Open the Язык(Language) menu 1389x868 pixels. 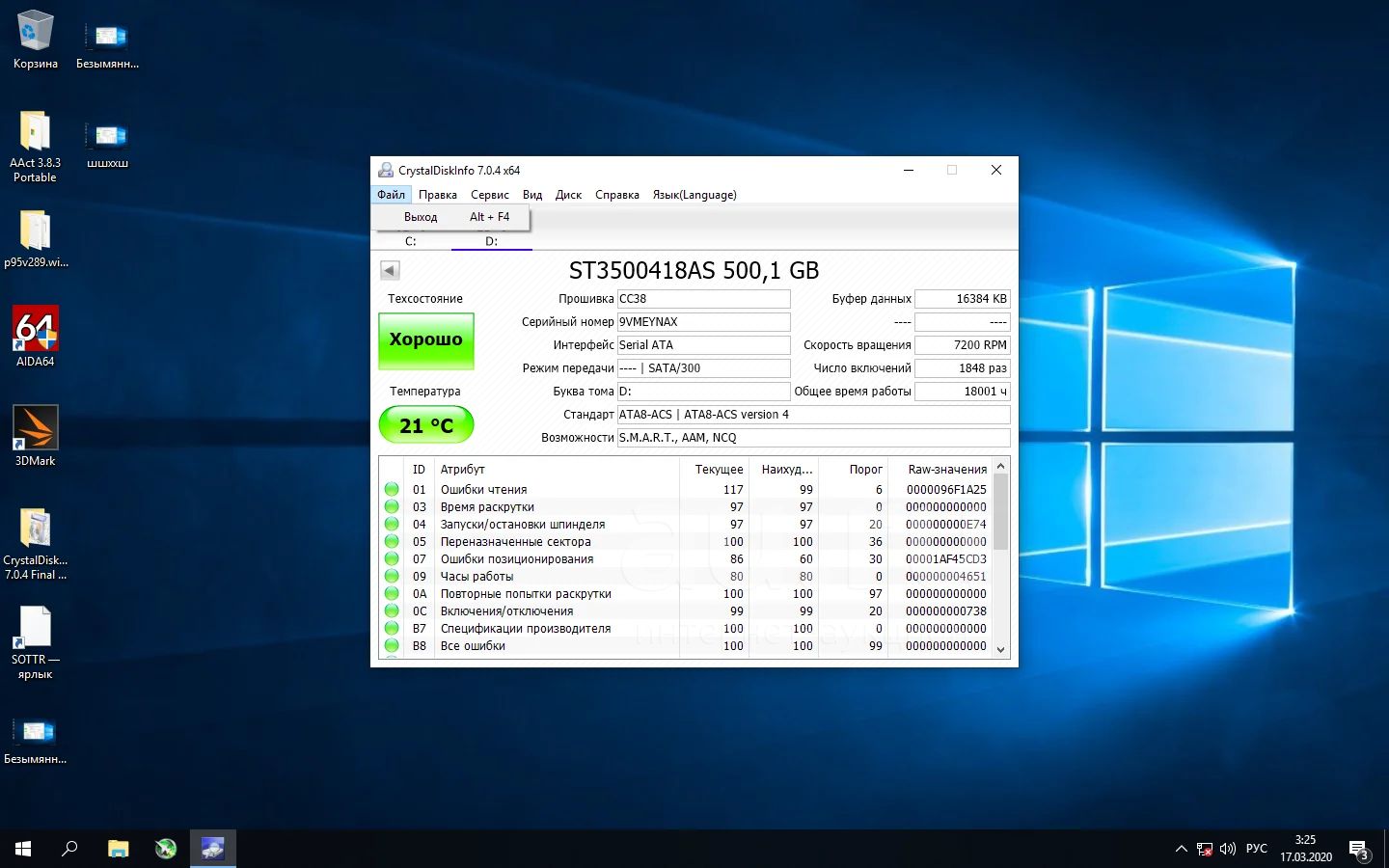click(x=694, y=195)
